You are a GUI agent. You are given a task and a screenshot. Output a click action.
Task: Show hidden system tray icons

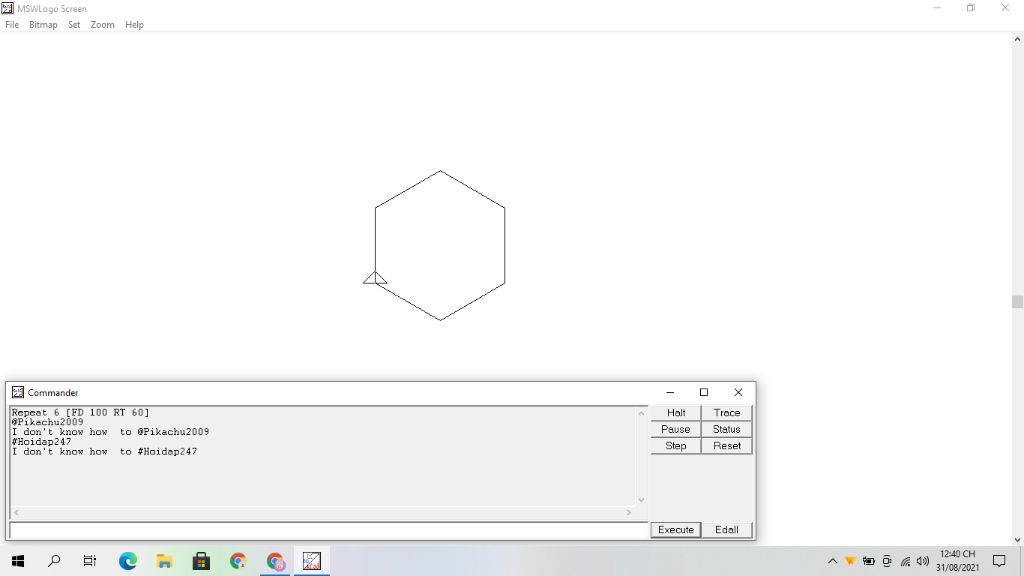pyautogui.click(x=832, y=561)
